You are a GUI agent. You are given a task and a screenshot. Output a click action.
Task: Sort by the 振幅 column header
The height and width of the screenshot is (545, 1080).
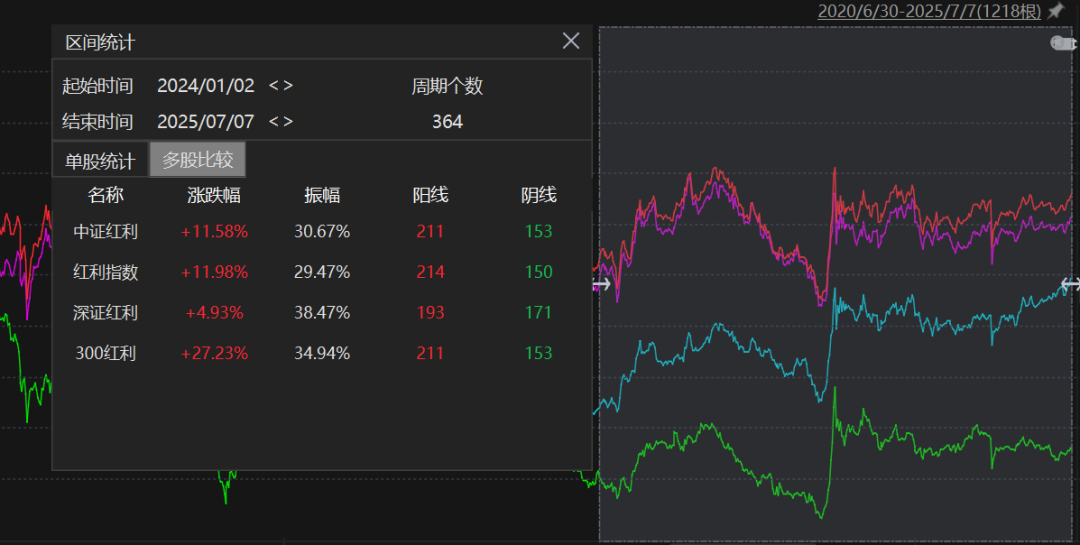coord(322,196)
